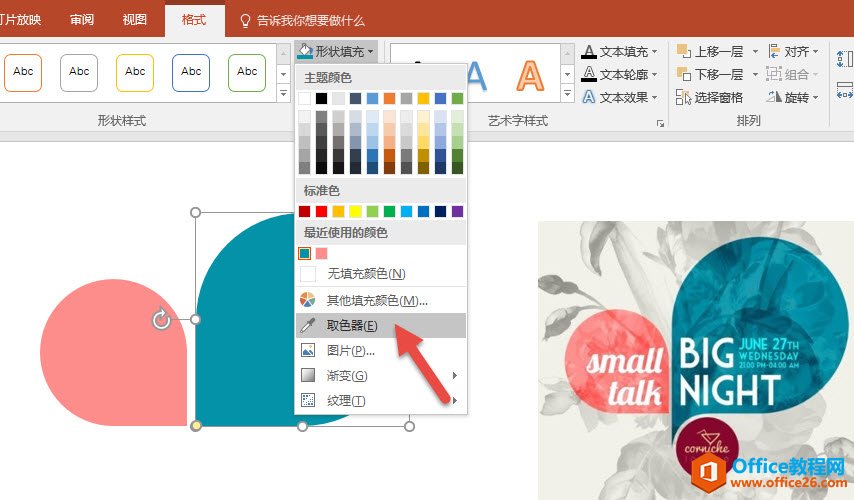Choose 无填充颜色 no fill option
The height and width of the screenshot is (500, 854).
click(x=381, y=273)
